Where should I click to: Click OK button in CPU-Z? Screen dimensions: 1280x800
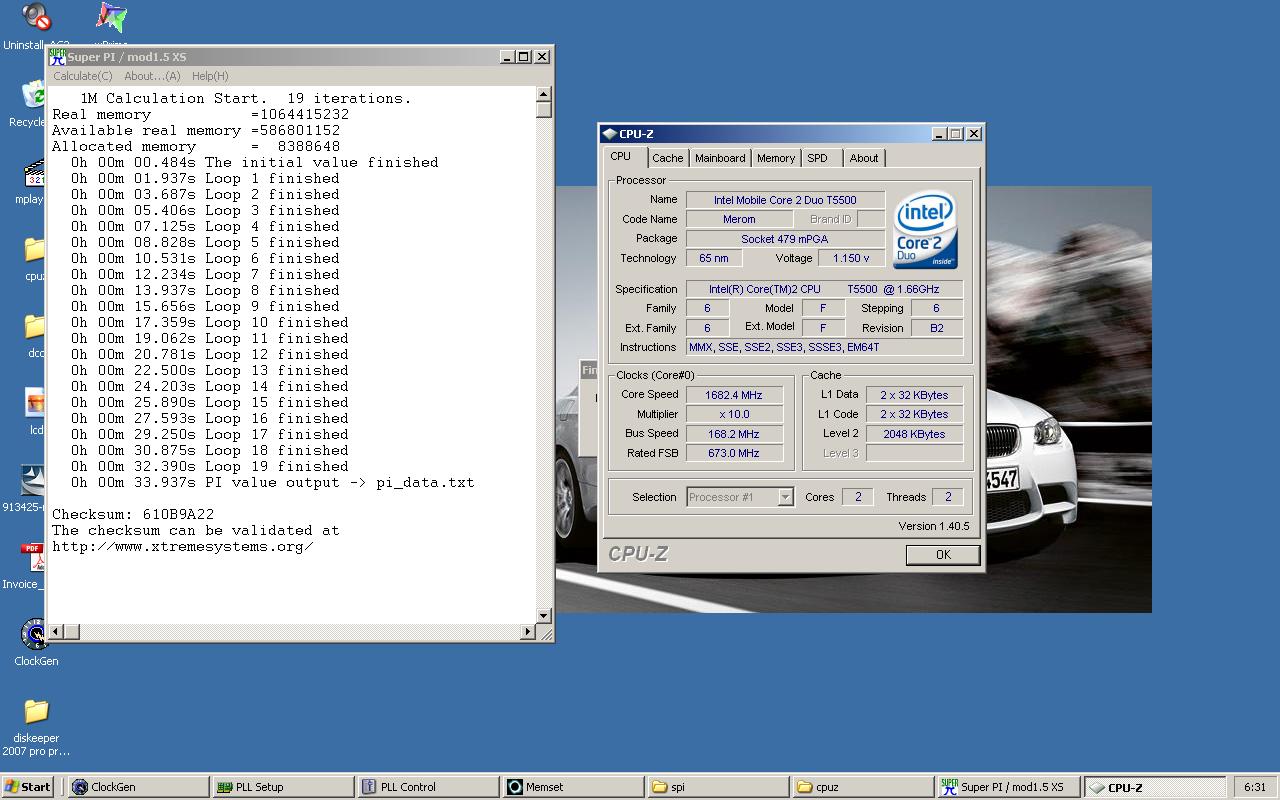pyautogui.click(x=943, y=555)
